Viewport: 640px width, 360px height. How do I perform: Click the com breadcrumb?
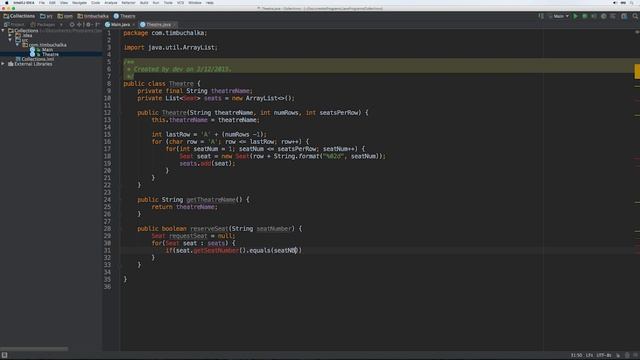[x=65, y=16]
